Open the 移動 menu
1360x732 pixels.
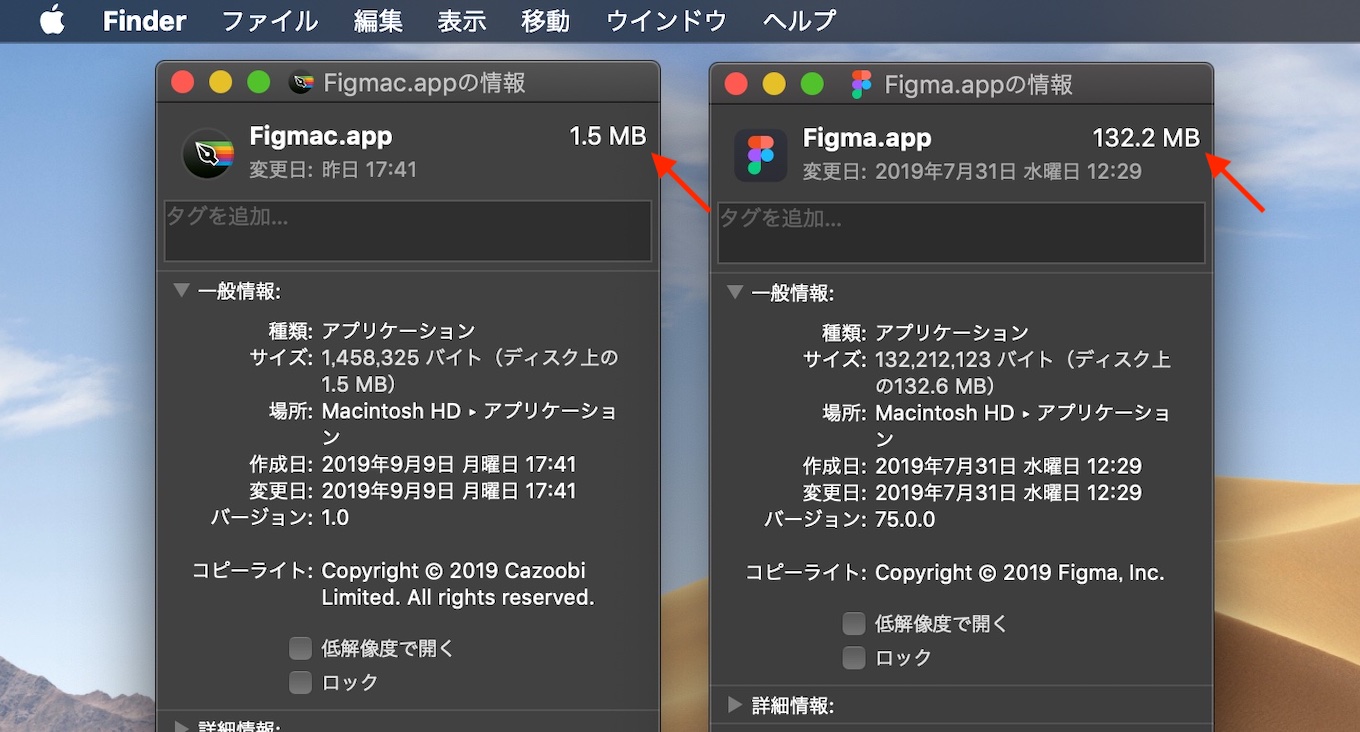[x=546, y=20]
